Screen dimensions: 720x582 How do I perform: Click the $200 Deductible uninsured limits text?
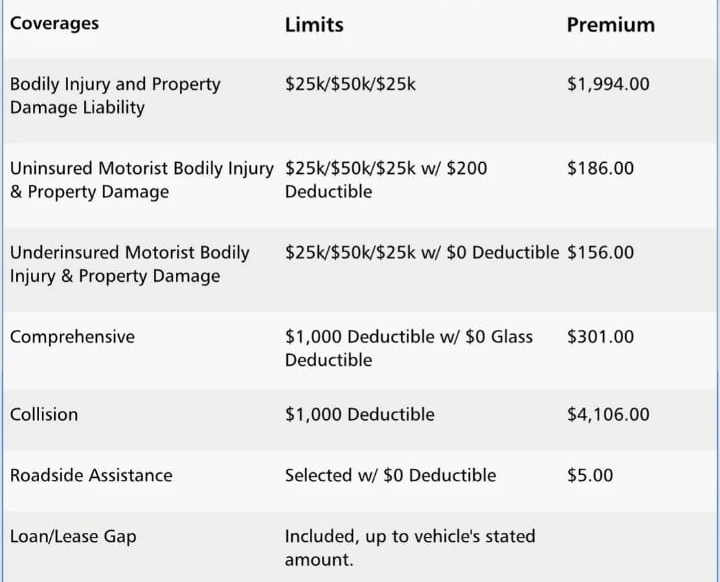pos(386,180)
